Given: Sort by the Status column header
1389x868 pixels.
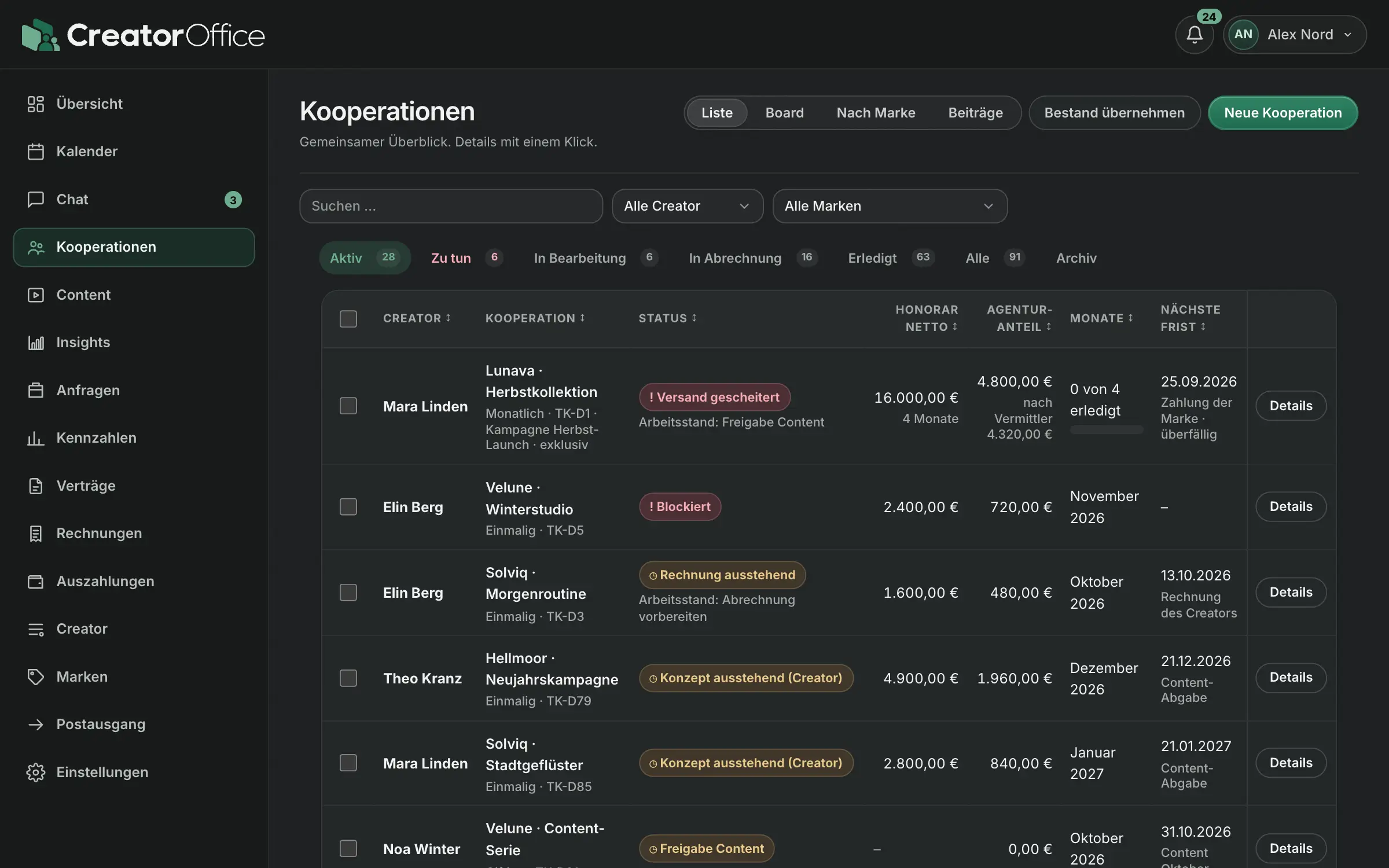Looking at the screenshot, I should pyautogui.click(x=667, y=318).
